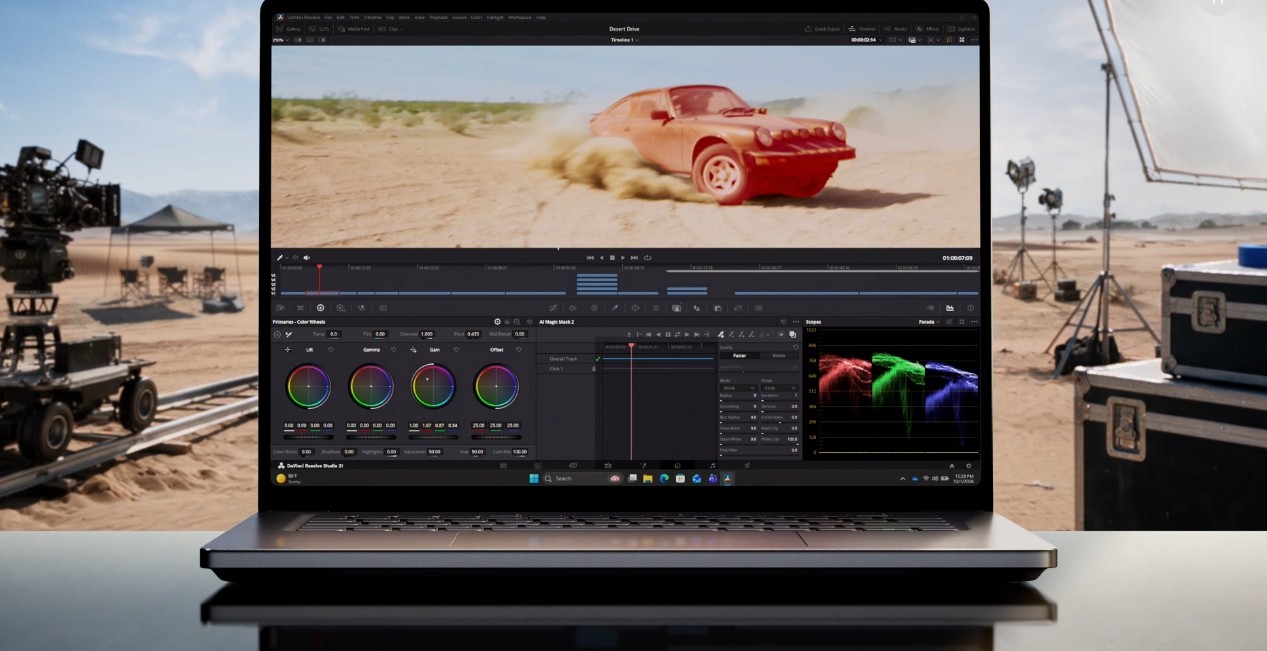Reset the Gamma color wheel
This screenshot has height=651, width=1267.
393,350
